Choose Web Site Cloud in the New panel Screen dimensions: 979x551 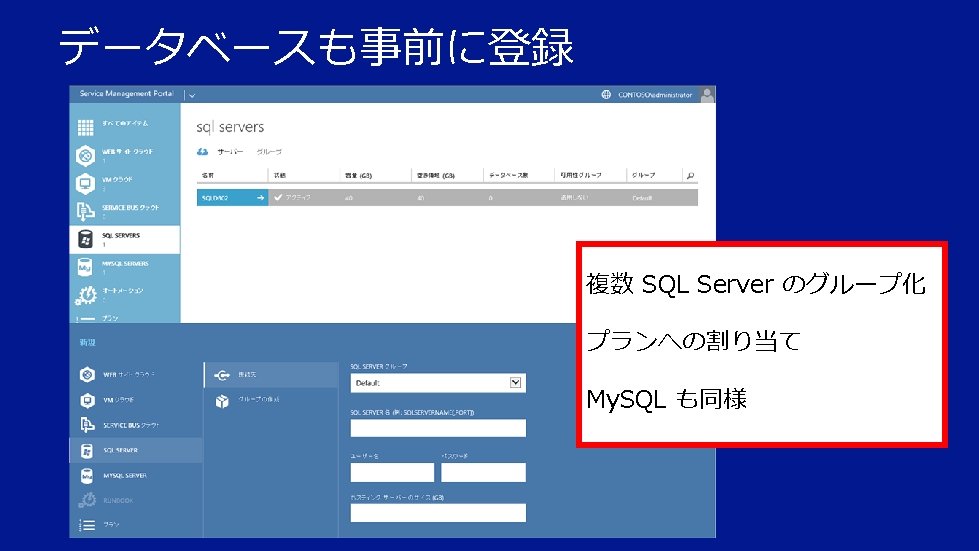pyautogui.click(x=136, y=374)
